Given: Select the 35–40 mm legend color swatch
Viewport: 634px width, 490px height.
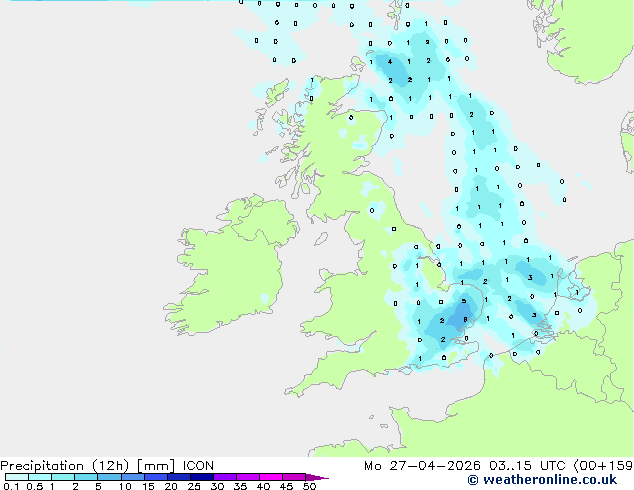Looking at the screenshot, I should (x=248, y=477).
